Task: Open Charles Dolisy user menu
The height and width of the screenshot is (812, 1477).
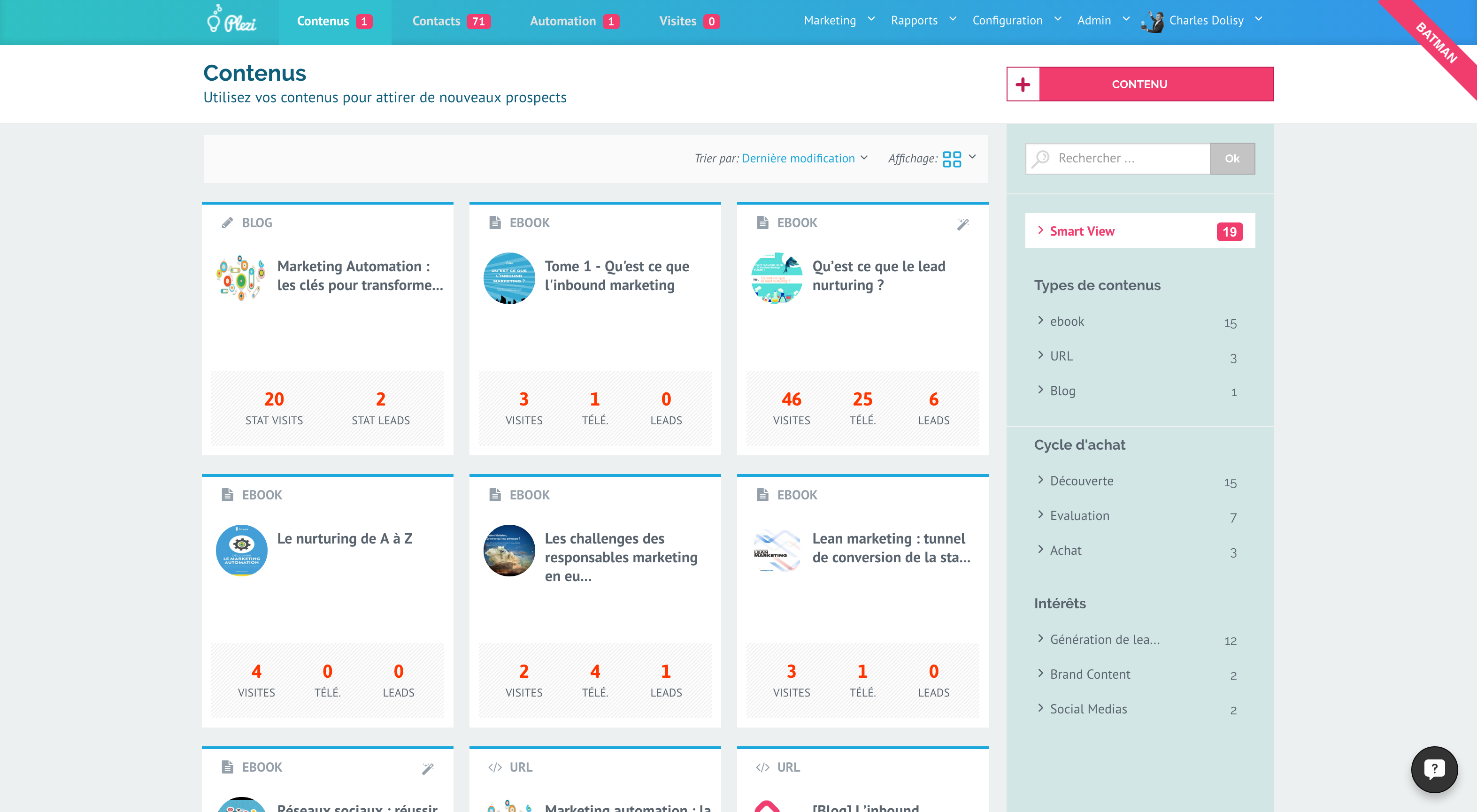Action: click(x=1202, y=21)
